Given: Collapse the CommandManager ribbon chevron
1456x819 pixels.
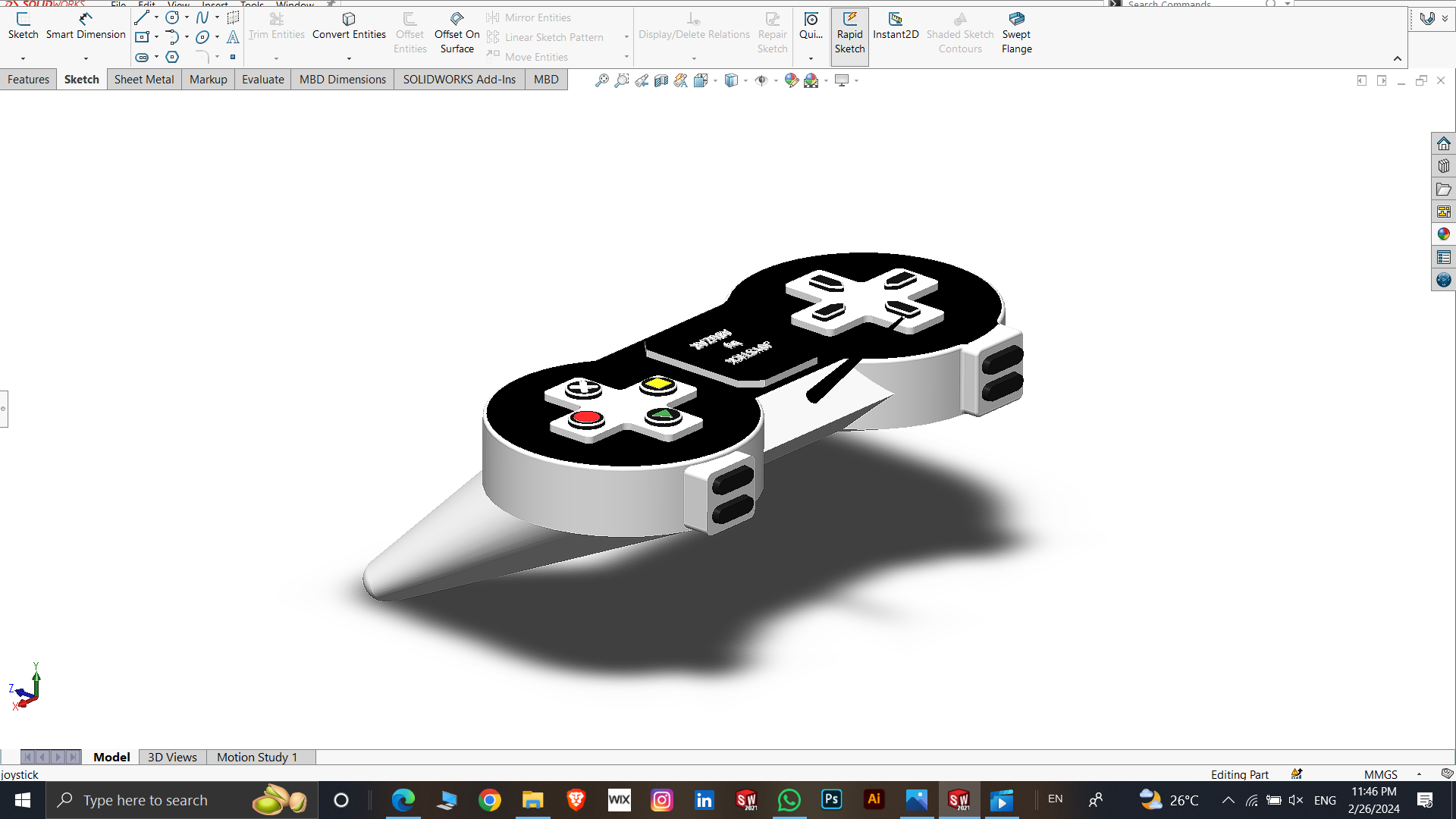Looking at the screenshot, I should coord(1397,58).
